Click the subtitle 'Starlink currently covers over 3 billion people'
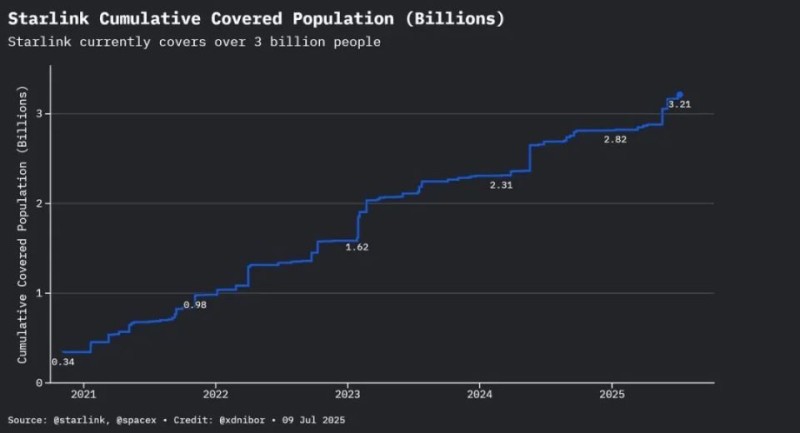Screen dimensions: 800x433 (194, 42)
